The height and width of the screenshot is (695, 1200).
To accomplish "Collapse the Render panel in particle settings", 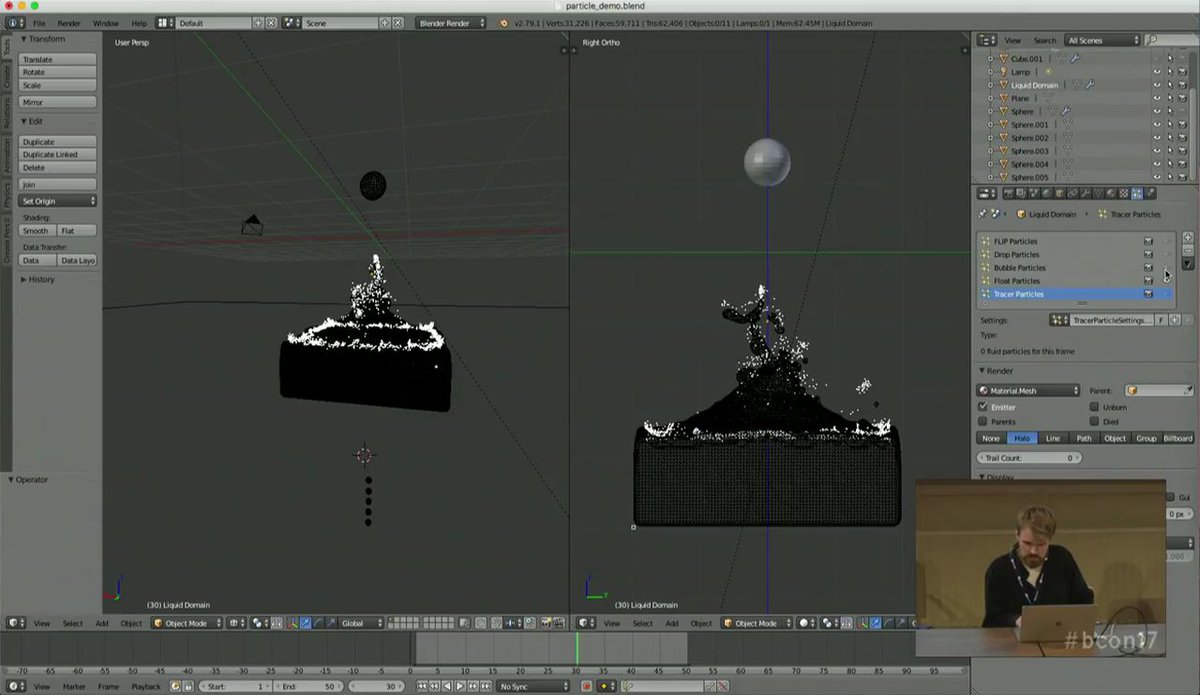I will pos(997,370).
